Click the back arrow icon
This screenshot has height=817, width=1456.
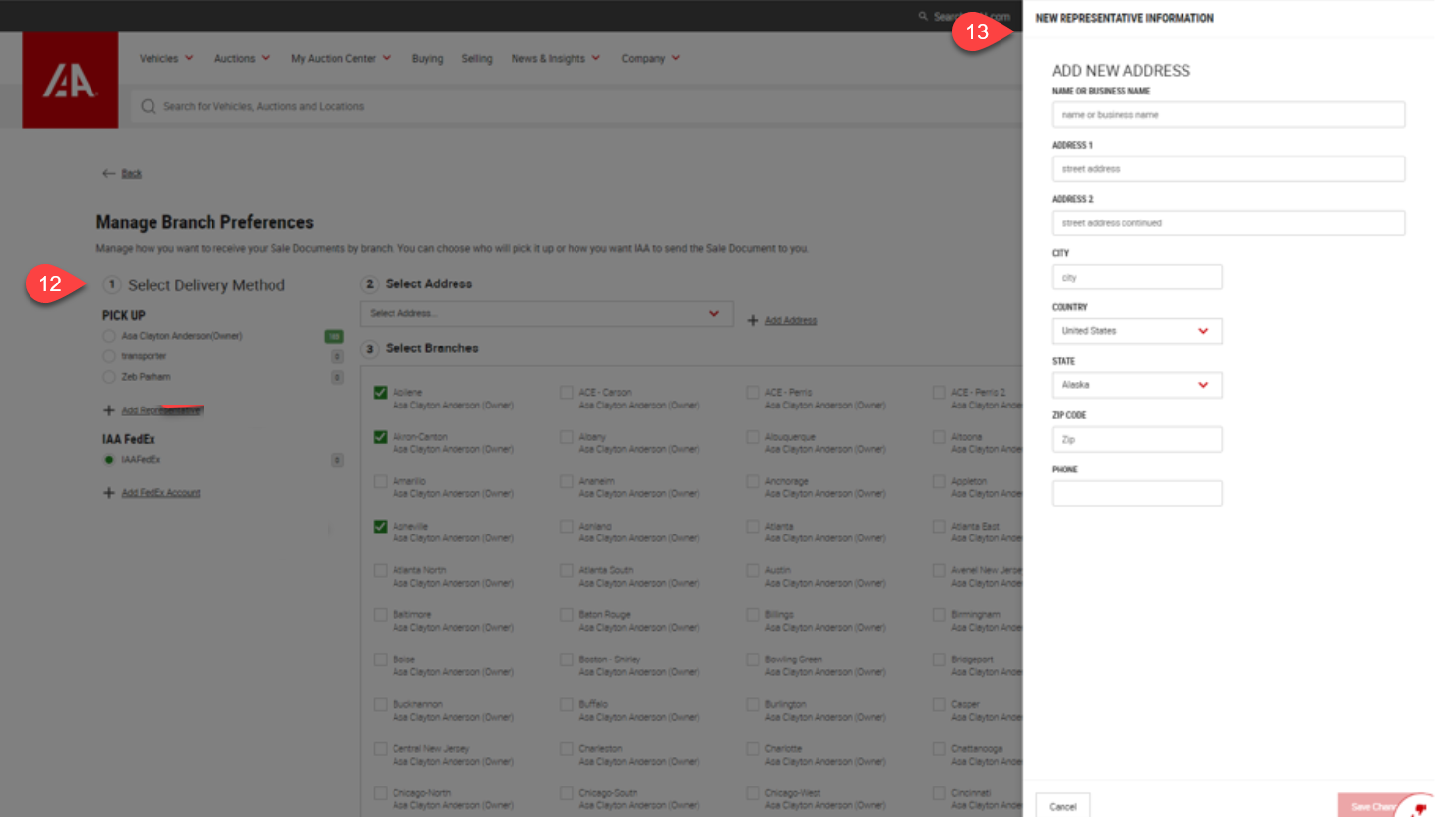pyautogui.click(x=108, y=173)
